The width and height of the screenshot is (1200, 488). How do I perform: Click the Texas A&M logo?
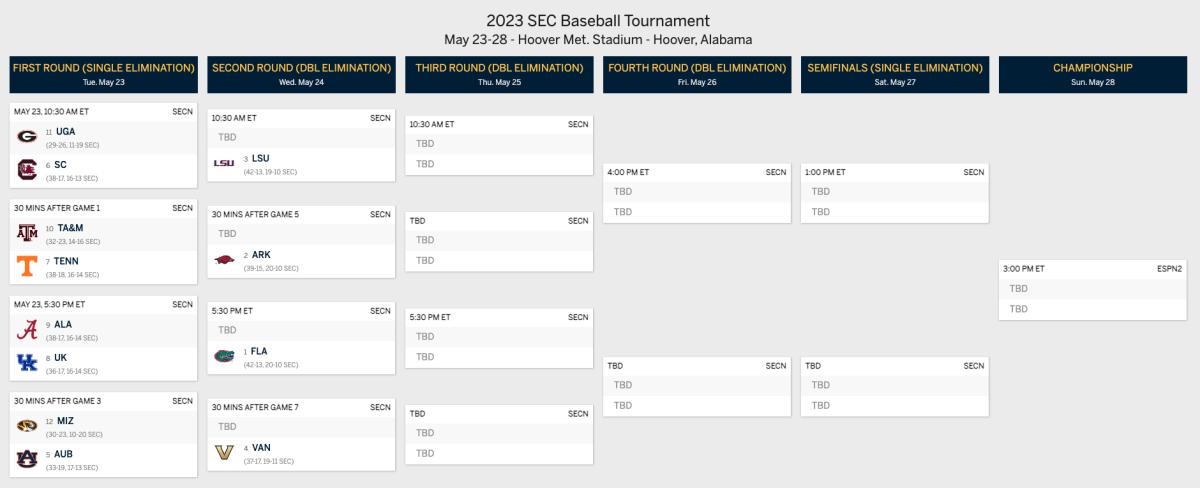click(x=27, y=233)
